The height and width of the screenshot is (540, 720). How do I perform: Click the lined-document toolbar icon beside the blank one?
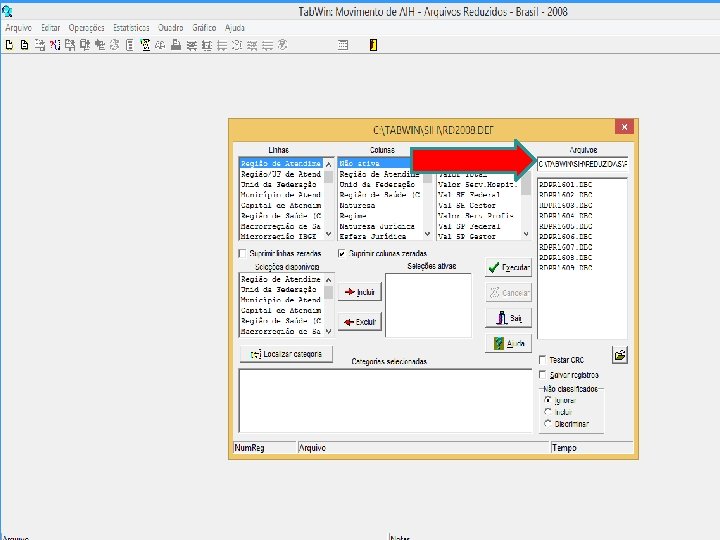(x=24, y=45)
